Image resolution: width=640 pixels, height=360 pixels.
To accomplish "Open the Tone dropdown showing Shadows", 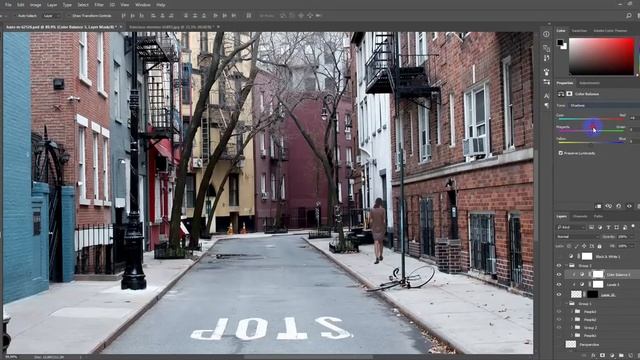I will (603, 105).
